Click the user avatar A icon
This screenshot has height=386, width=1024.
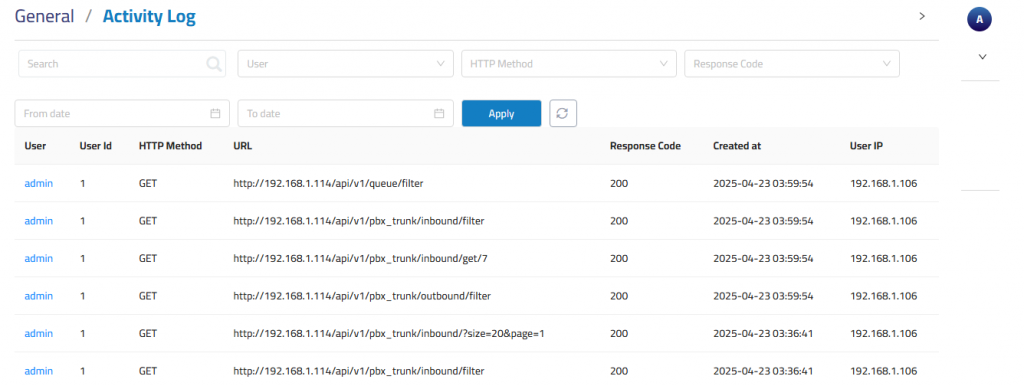[x=979, y=20]
